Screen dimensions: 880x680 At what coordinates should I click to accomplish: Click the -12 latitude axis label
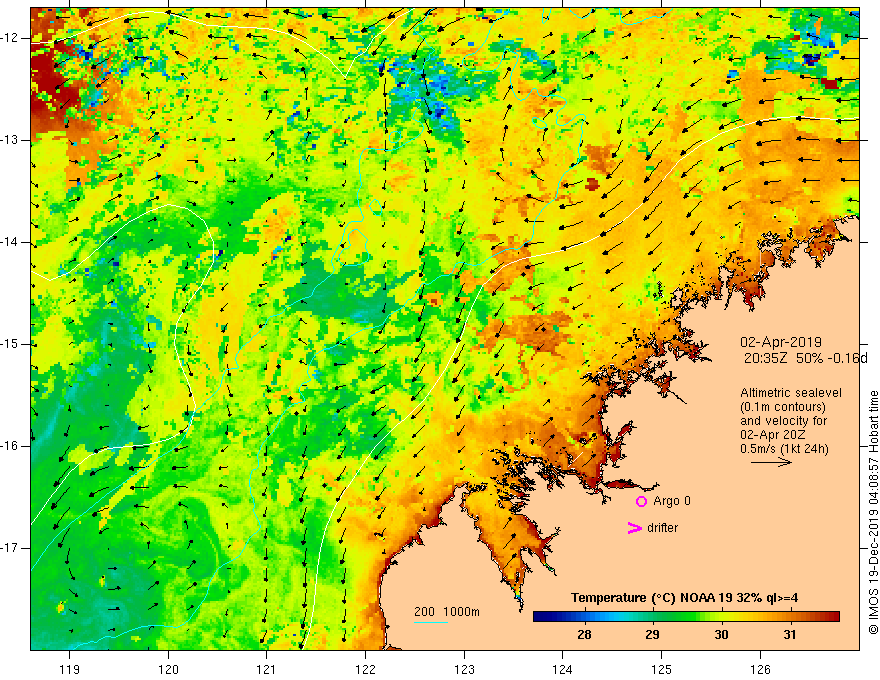[11, 38]
